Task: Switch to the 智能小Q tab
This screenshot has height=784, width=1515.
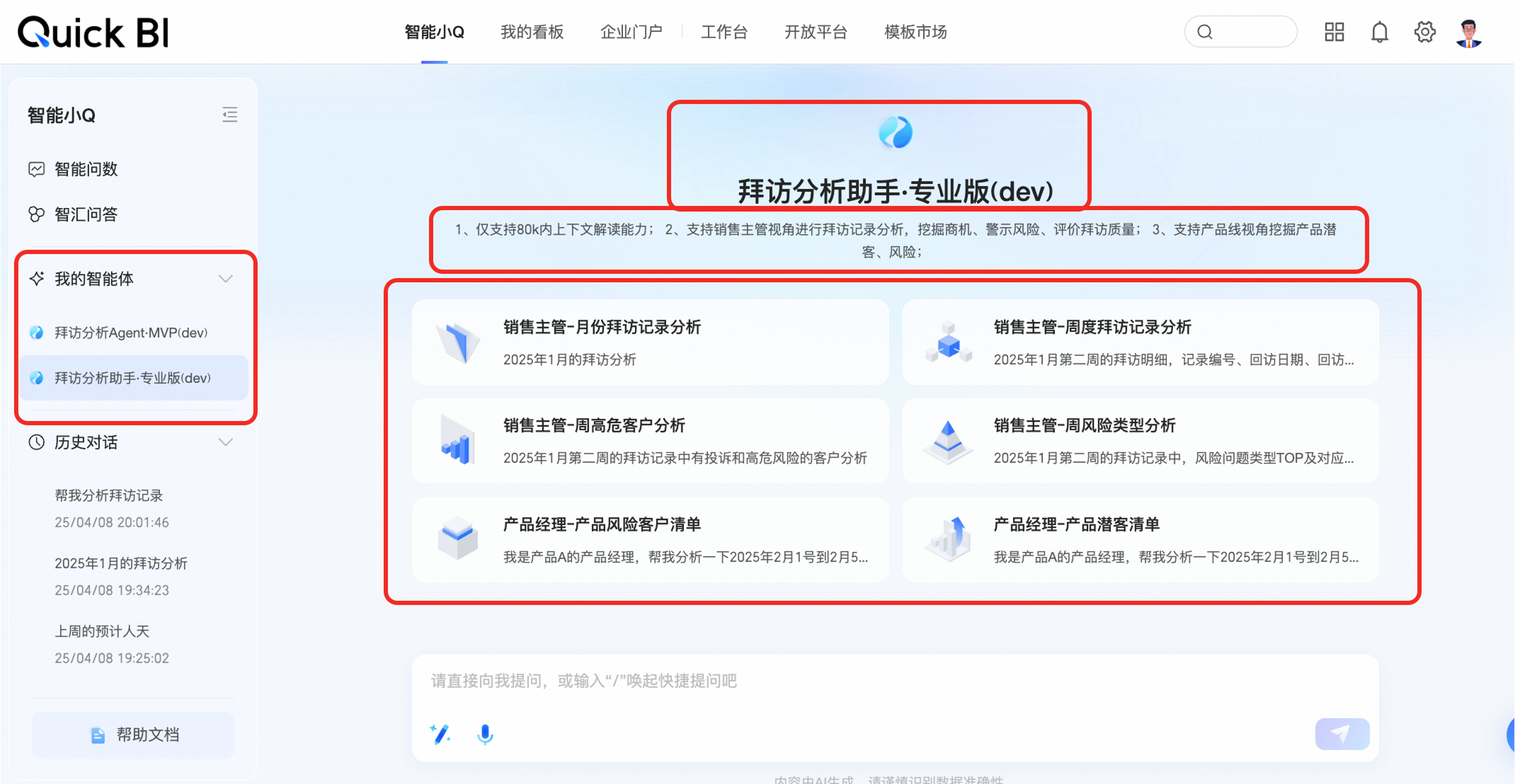Action: [x=435, y=32]
